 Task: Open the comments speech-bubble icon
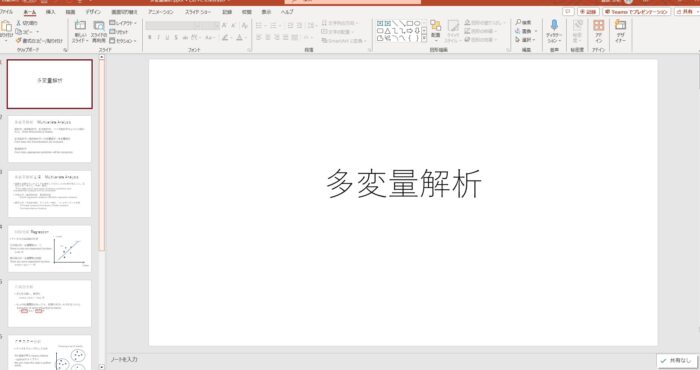tap(568, 12)
